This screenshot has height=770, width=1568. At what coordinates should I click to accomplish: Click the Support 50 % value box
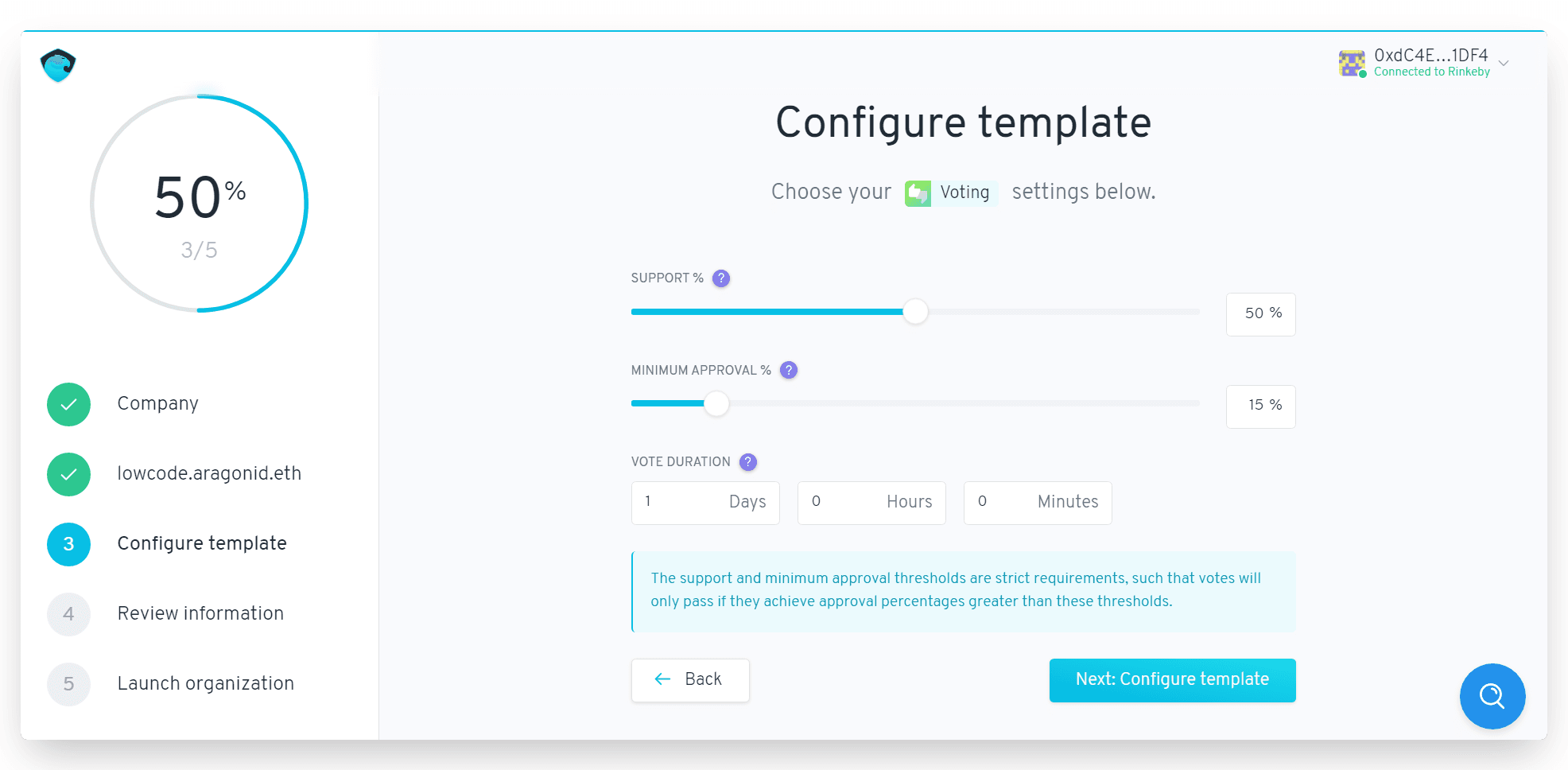coord(1260,314)
